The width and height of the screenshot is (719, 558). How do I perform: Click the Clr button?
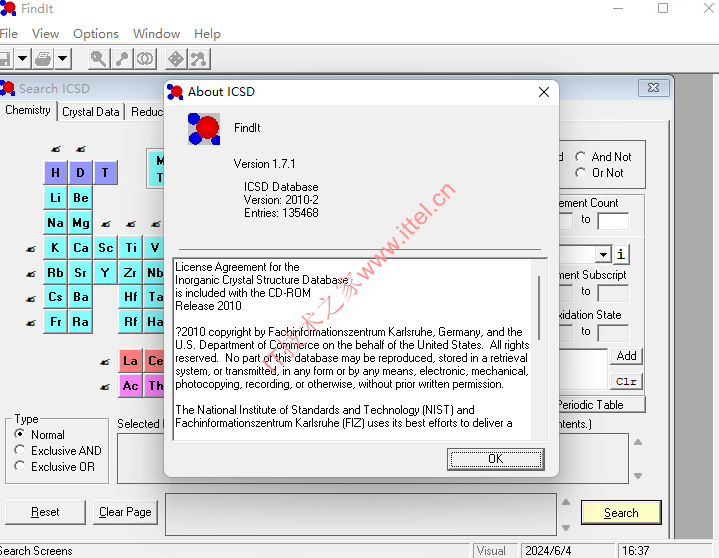[x=626, y=381]
